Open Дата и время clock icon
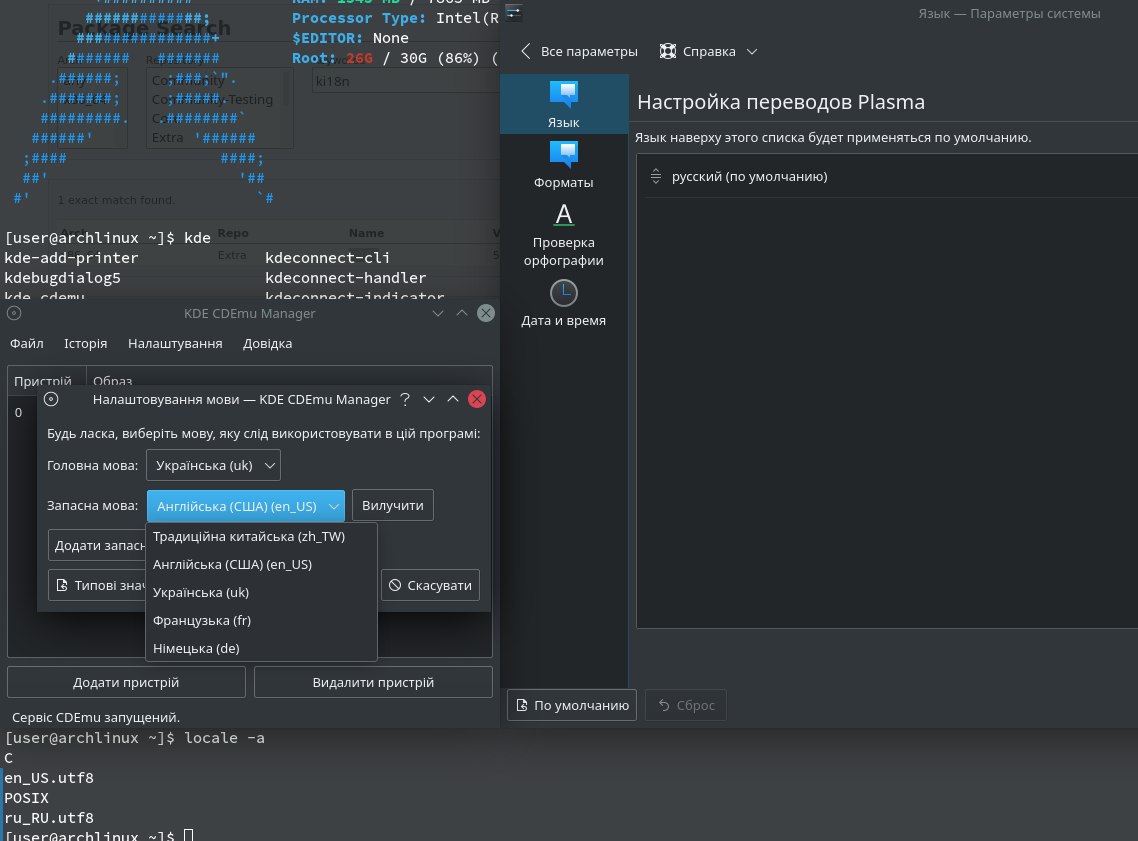1138x841 pixels. (563, 292)
